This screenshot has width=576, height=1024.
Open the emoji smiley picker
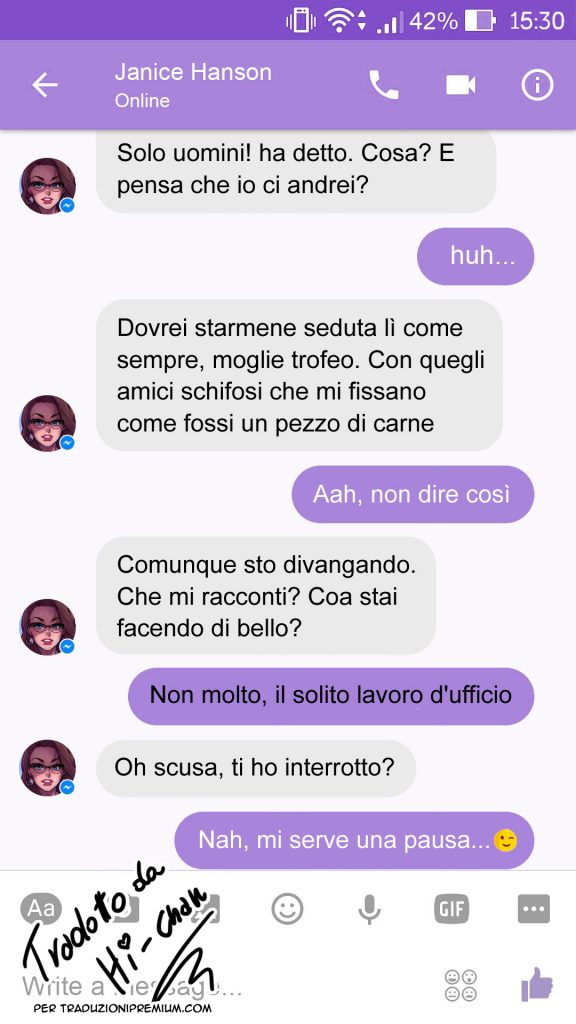point(287,908)
